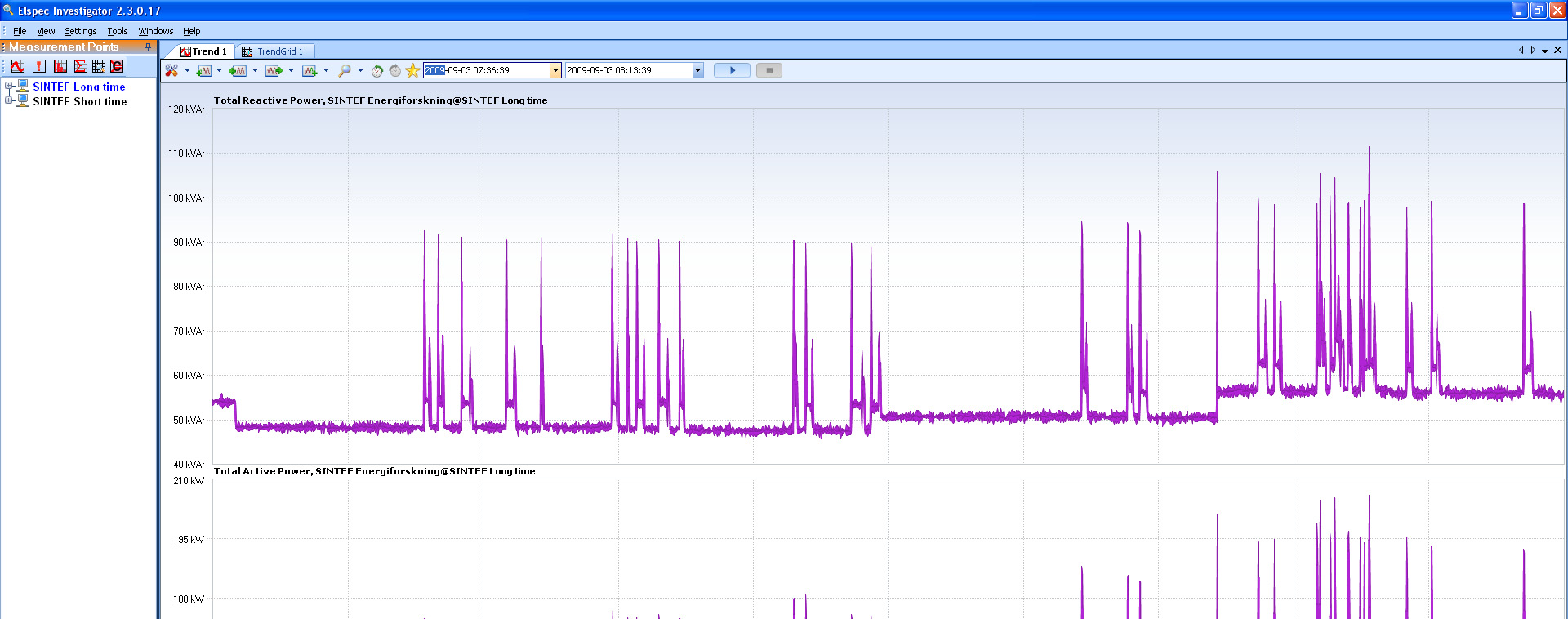Click the add-waveform icon with green plus

(204, 70)
